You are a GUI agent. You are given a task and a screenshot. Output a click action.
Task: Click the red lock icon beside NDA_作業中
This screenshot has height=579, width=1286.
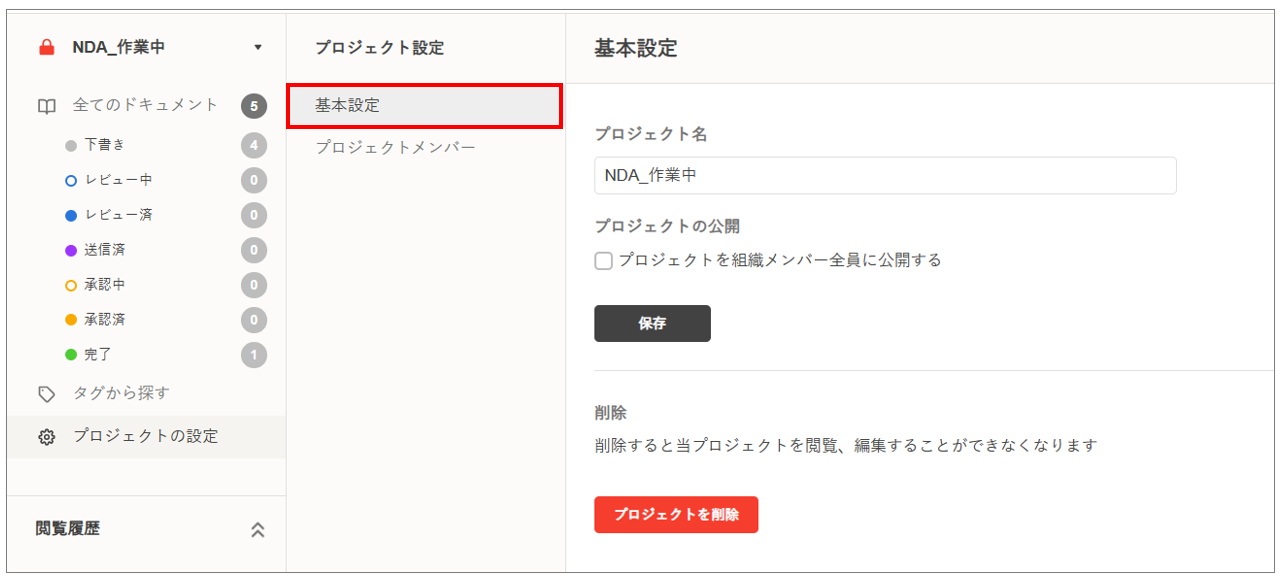(46, 47)
